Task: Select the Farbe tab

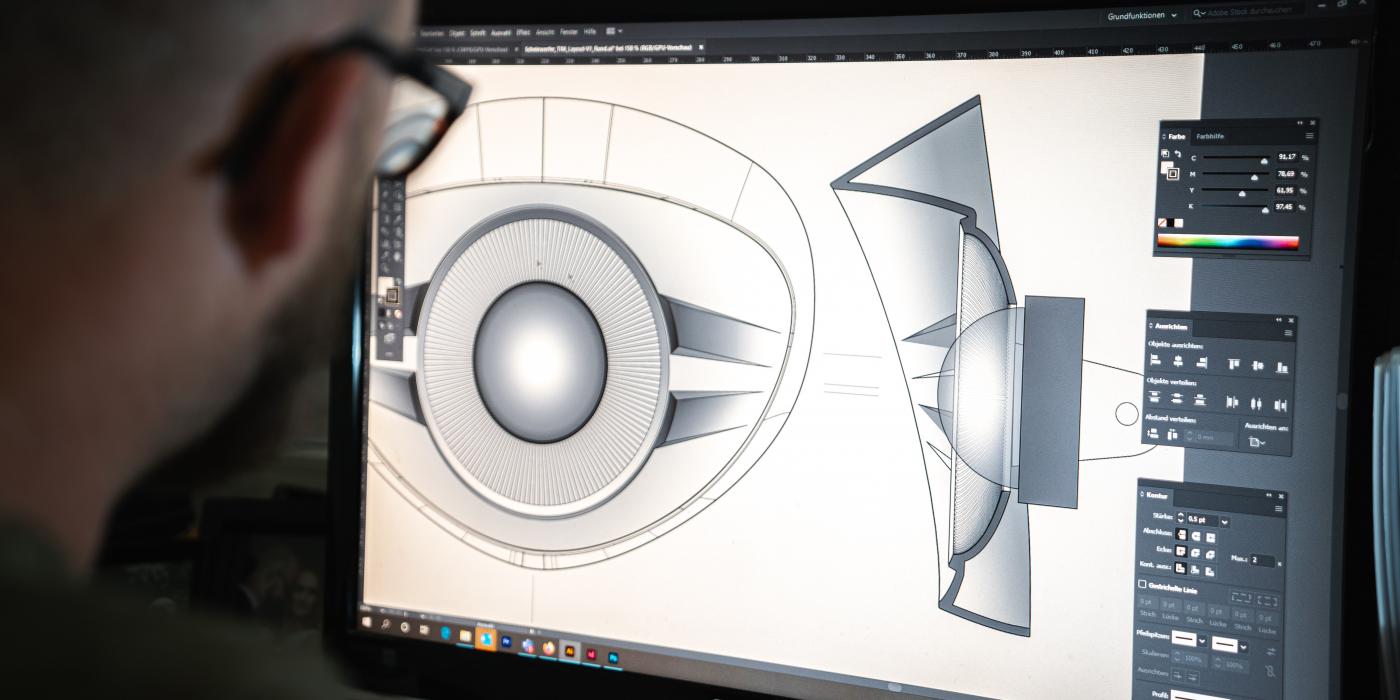Action: (1177, 137)
